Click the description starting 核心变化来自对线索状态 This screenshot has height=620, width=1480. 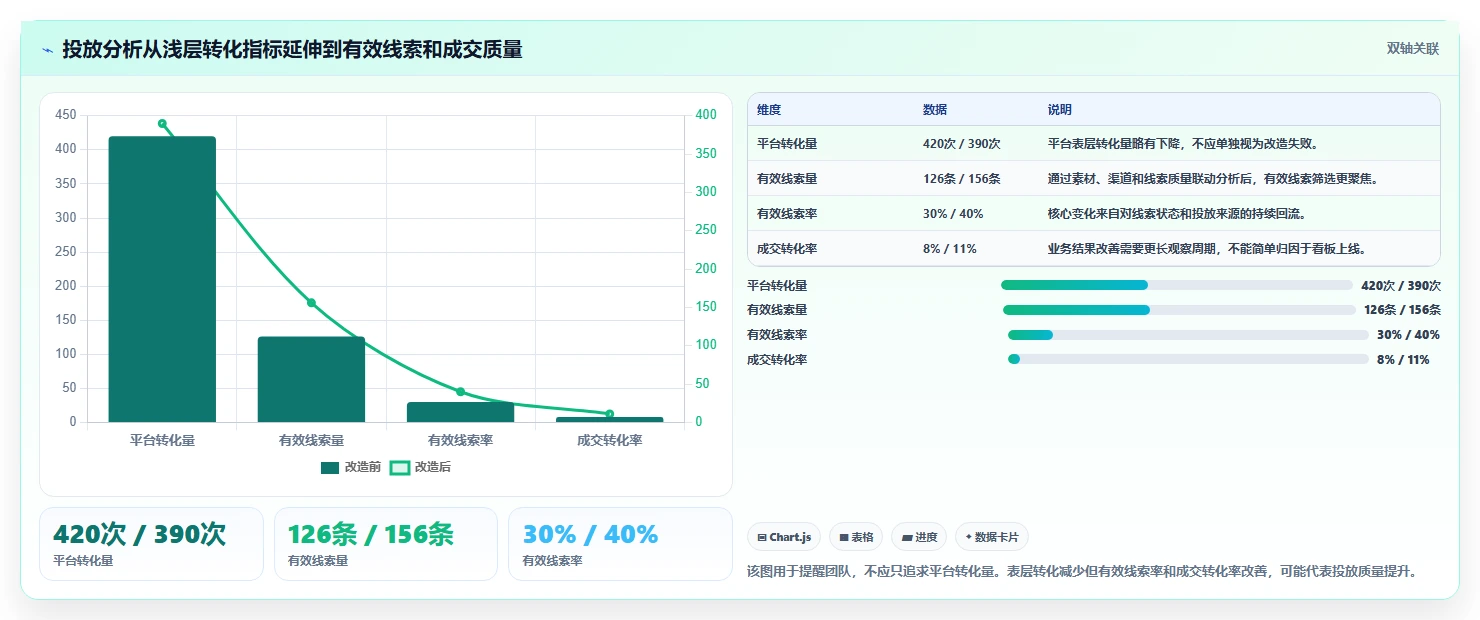pyautogui.click(x=1177, y=214)
